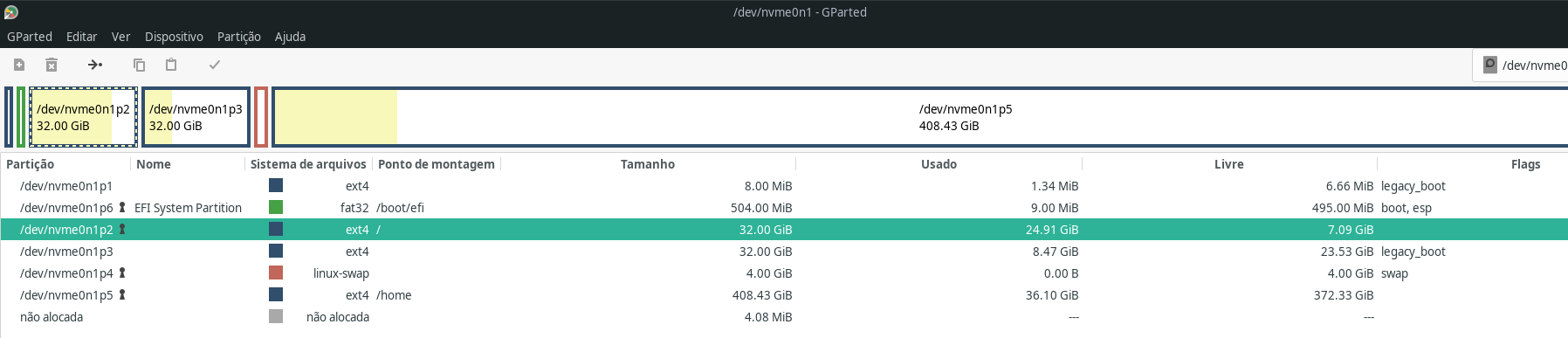Click the red linux-swap swatch for nvme0n1p4
1568x338 pixels.
point(276,273)
